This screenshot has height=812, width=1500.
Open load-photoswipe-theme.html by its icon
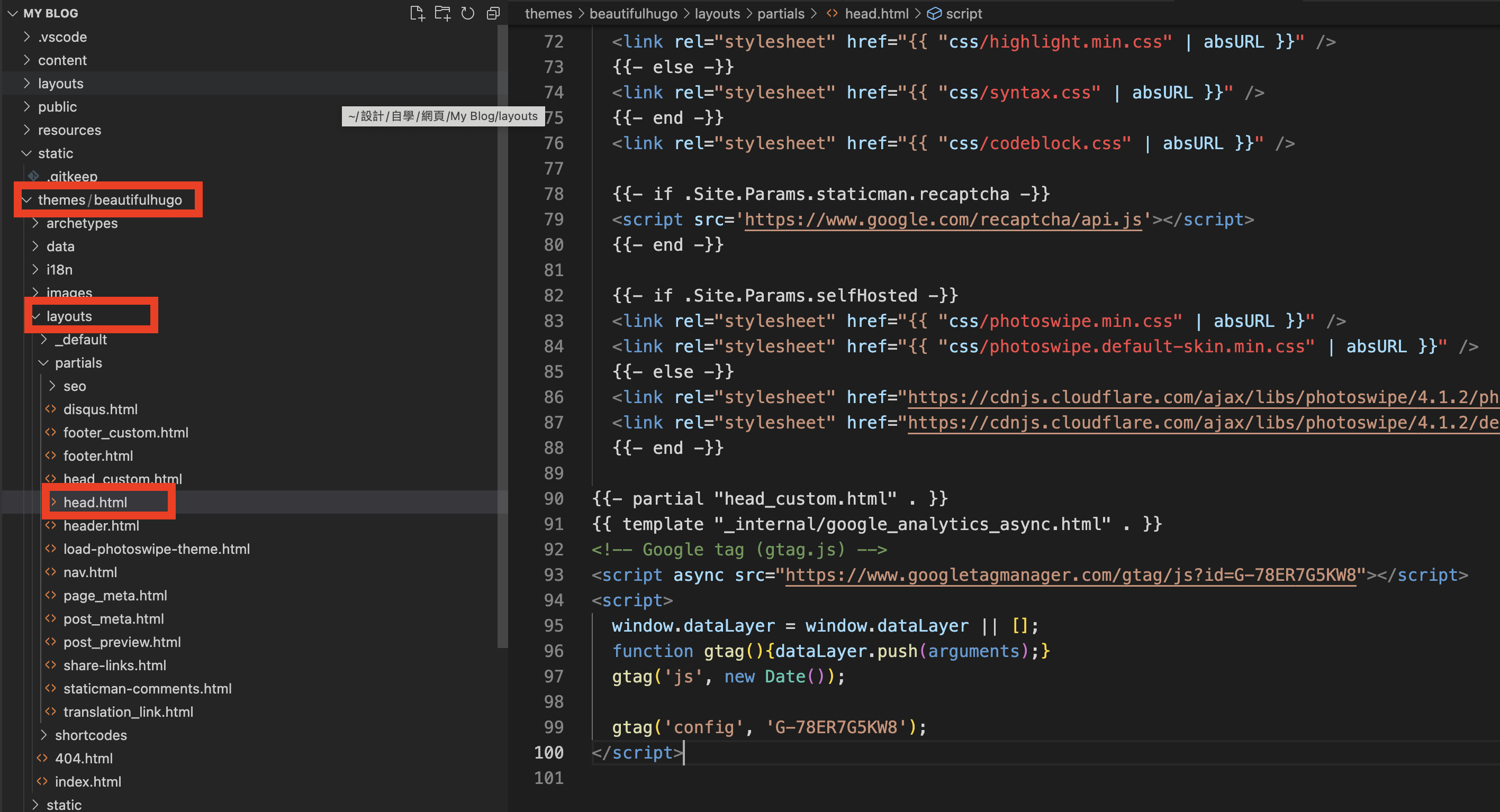coord(51,549)
